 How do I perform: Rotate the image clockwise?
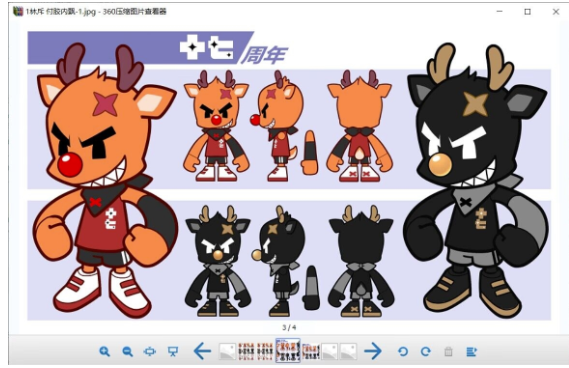pyautogui.click(x=426, y=351)
